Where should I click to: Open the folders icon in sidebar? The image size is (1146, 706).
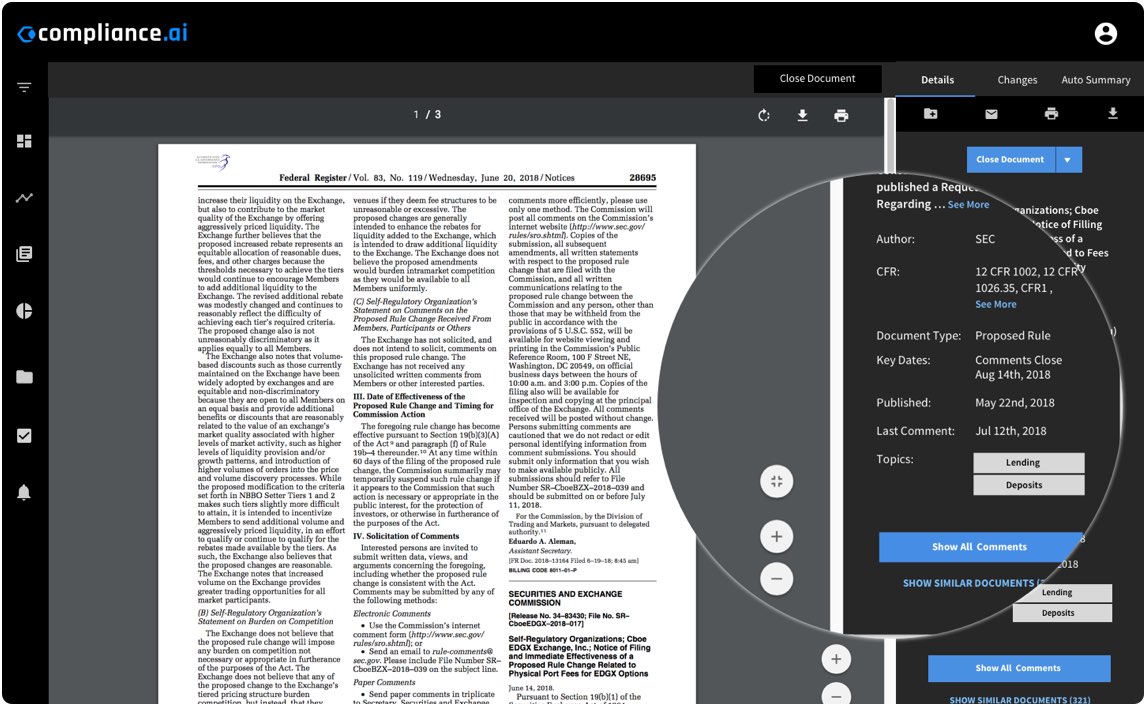[x=24, y=377]
